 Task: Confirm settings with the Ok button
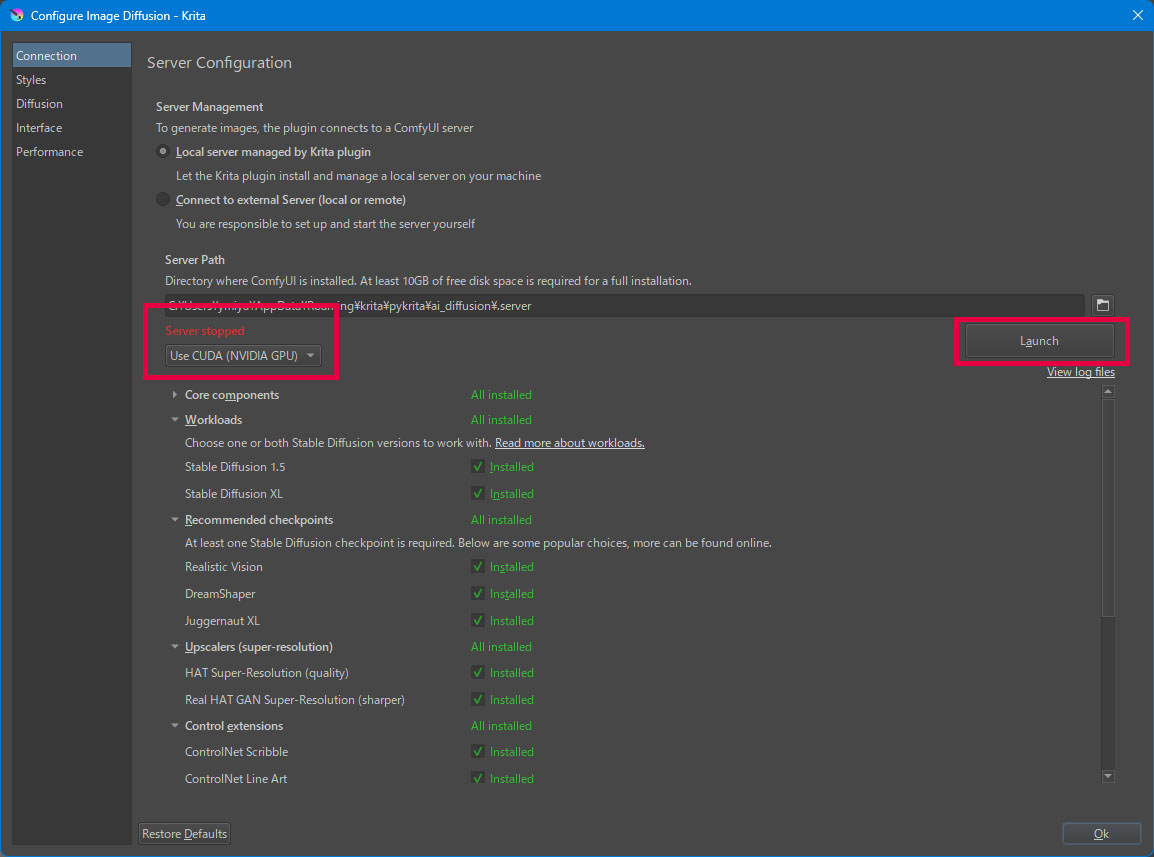click(x=1101, y=833)
